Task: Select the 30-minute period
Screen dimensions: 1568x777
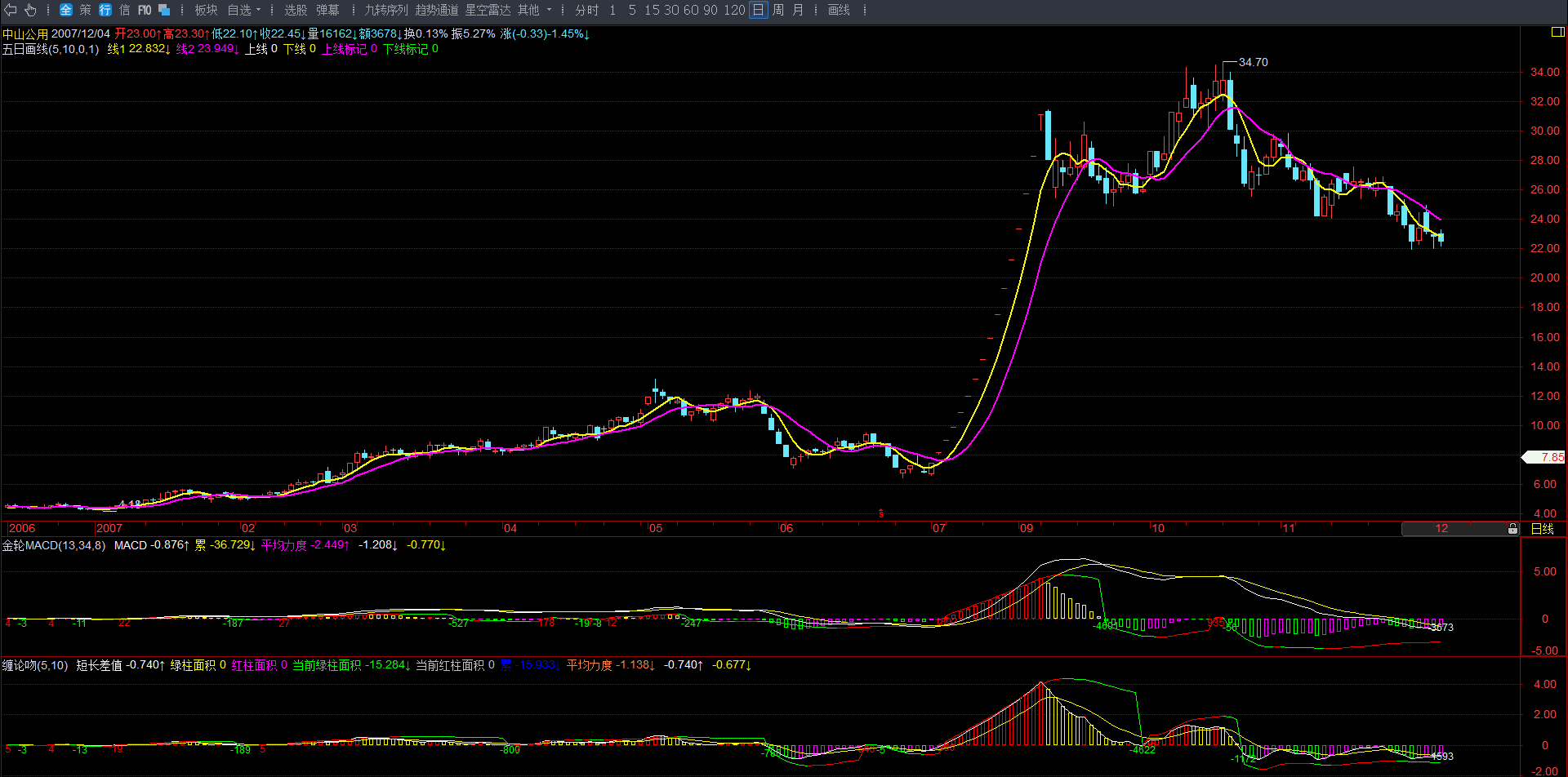Action: tap(671, 10)
